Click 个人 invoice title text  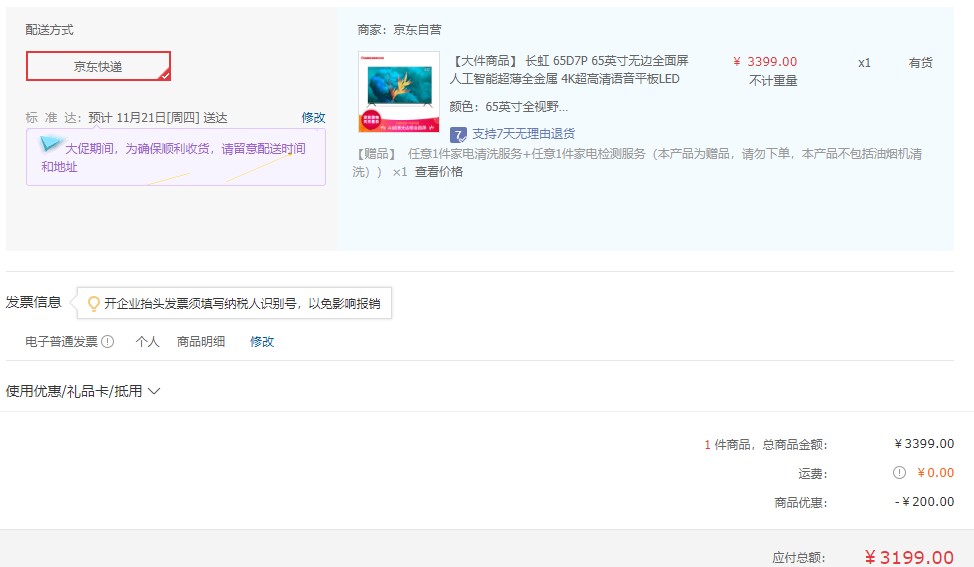[x=147, y=342]
